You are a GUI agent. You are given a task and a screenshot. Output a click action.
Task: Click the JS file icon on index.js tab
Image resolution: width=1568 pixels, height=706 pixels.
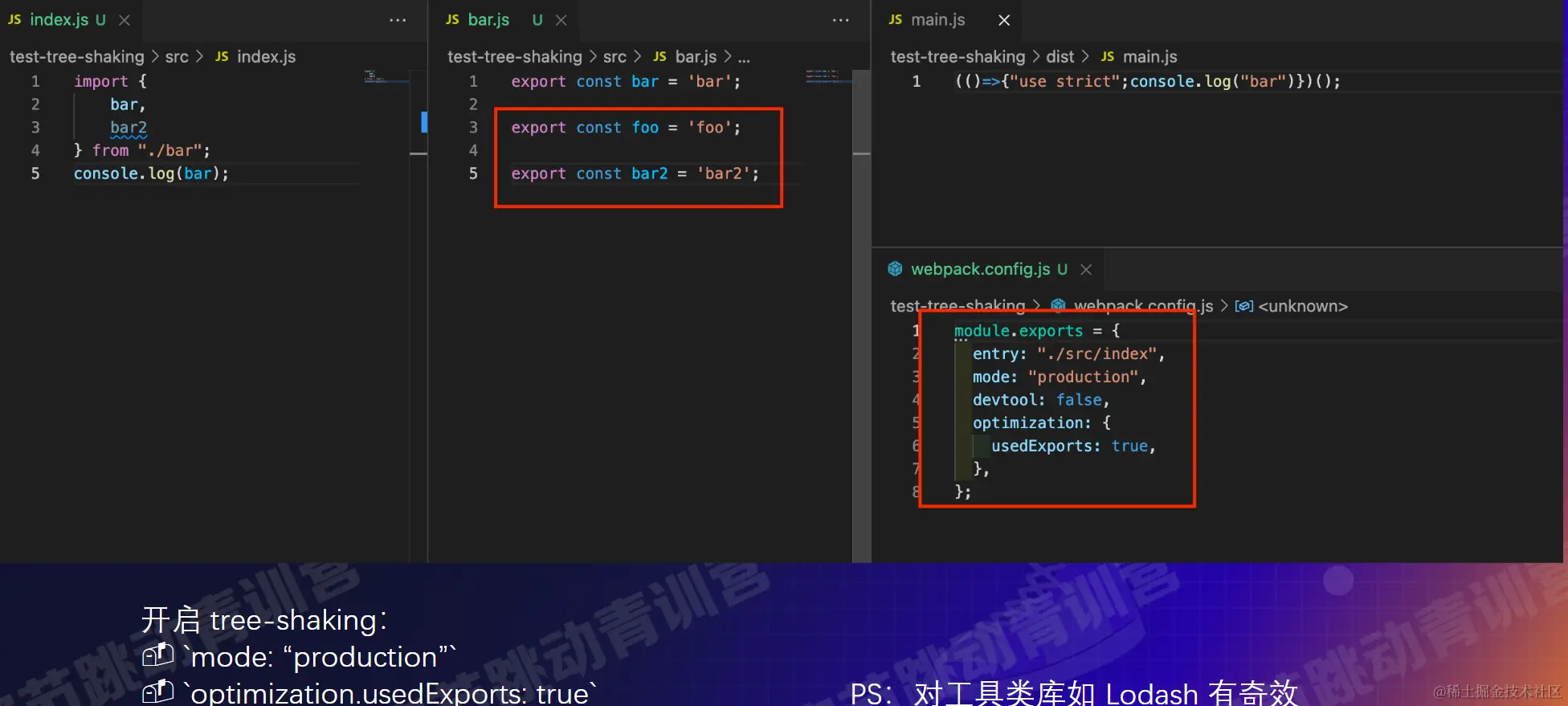(14, 19)
